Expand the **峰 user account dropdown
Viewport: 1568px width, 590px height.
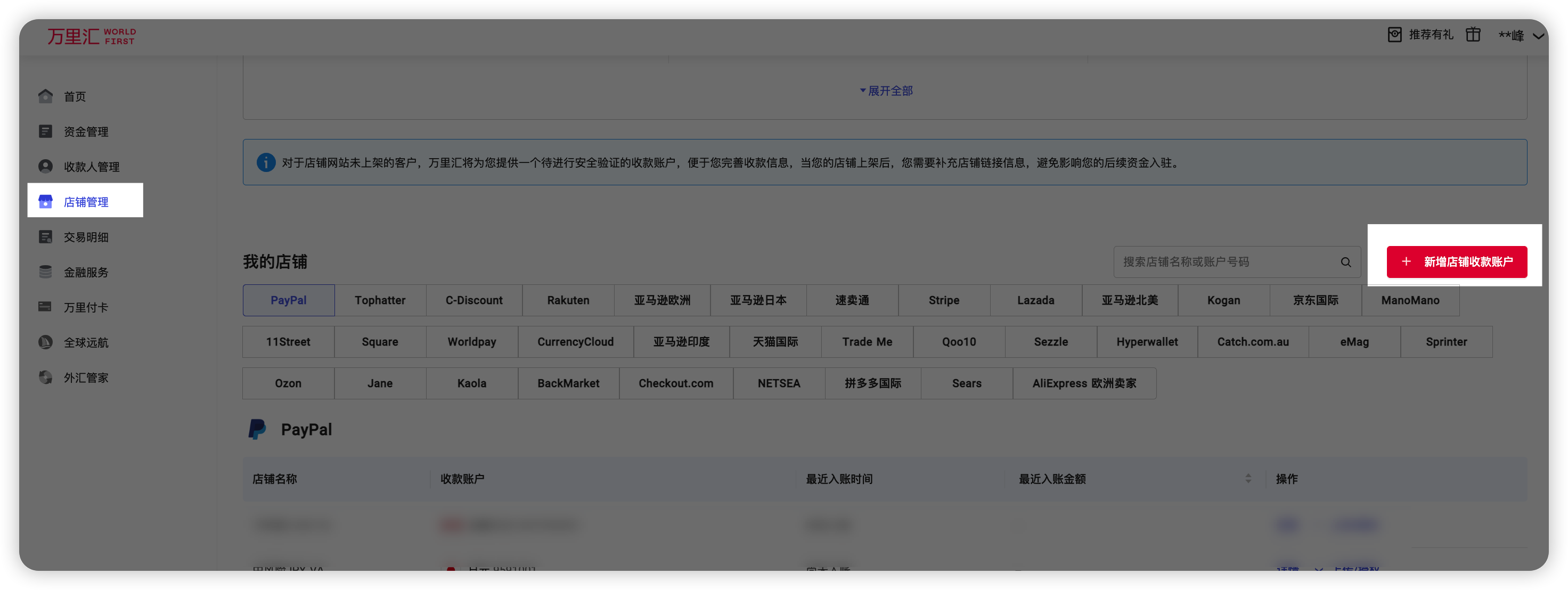click(1538, 36)
